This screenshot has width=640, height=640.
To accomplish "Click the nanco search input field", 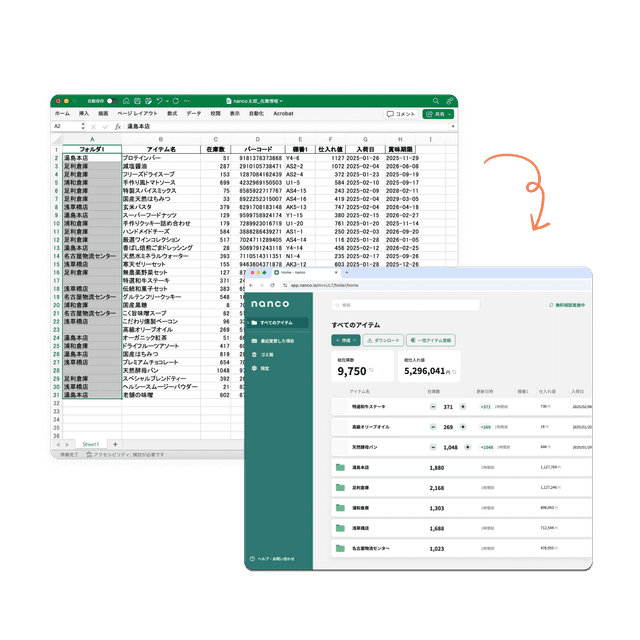I will tap(405, 305).
